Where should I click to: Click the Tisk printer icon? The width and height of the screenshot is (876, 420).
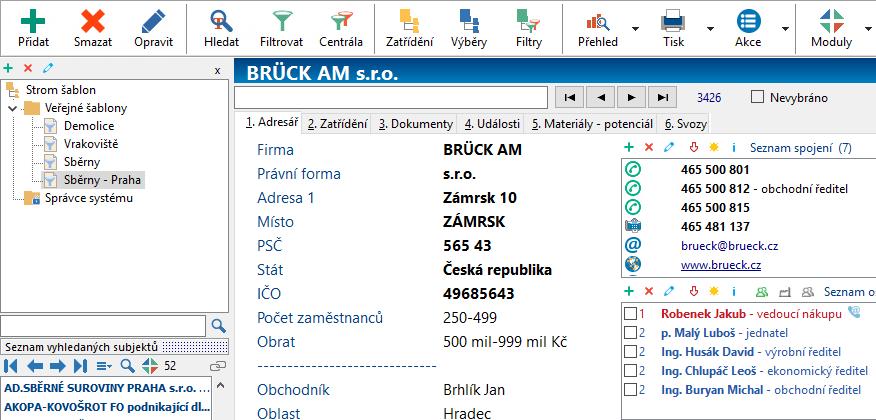pyautogui.click(x=673, y=22)
